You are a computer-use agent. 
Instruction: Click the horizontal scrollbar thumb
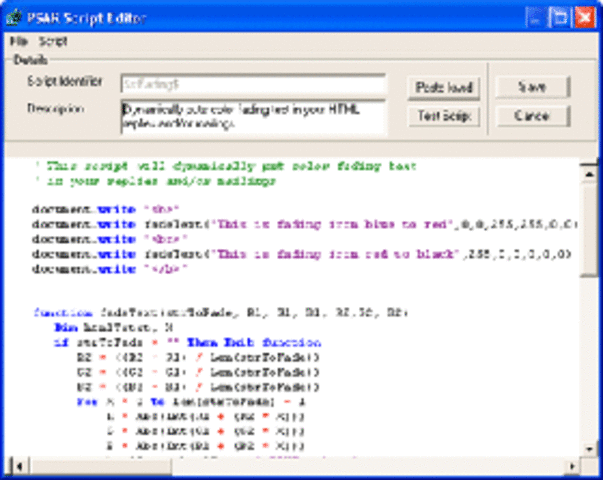pos(101,466)
